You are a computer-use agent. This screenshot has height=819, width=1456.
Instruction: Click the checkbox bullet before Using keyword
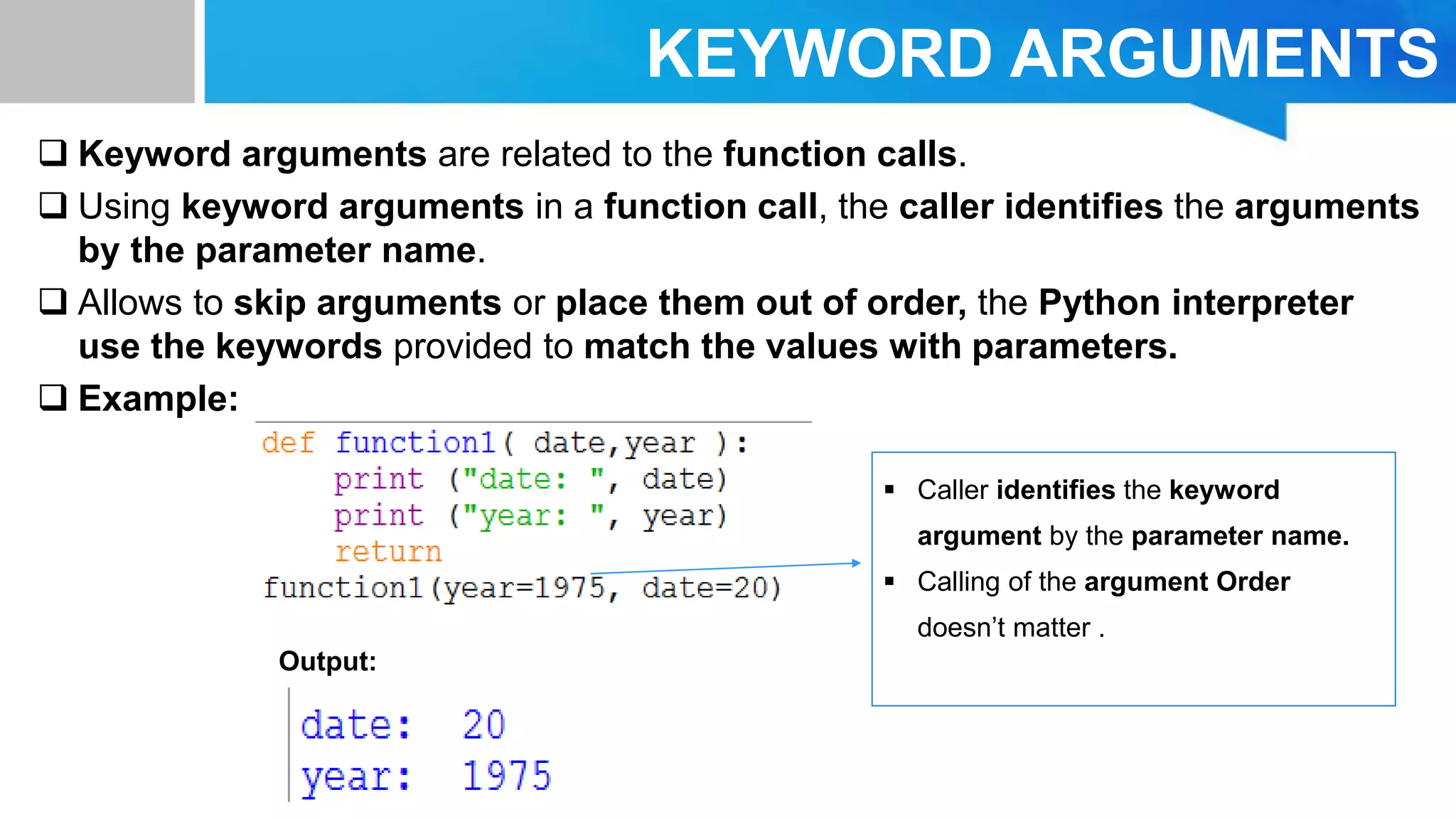point(53,205)
